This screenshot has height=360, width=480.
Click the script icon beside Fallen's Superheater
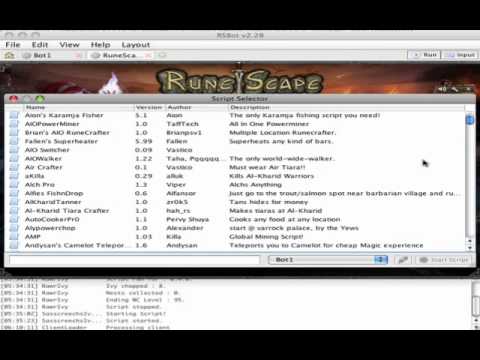pyautogui.click(x=14, y=141)
